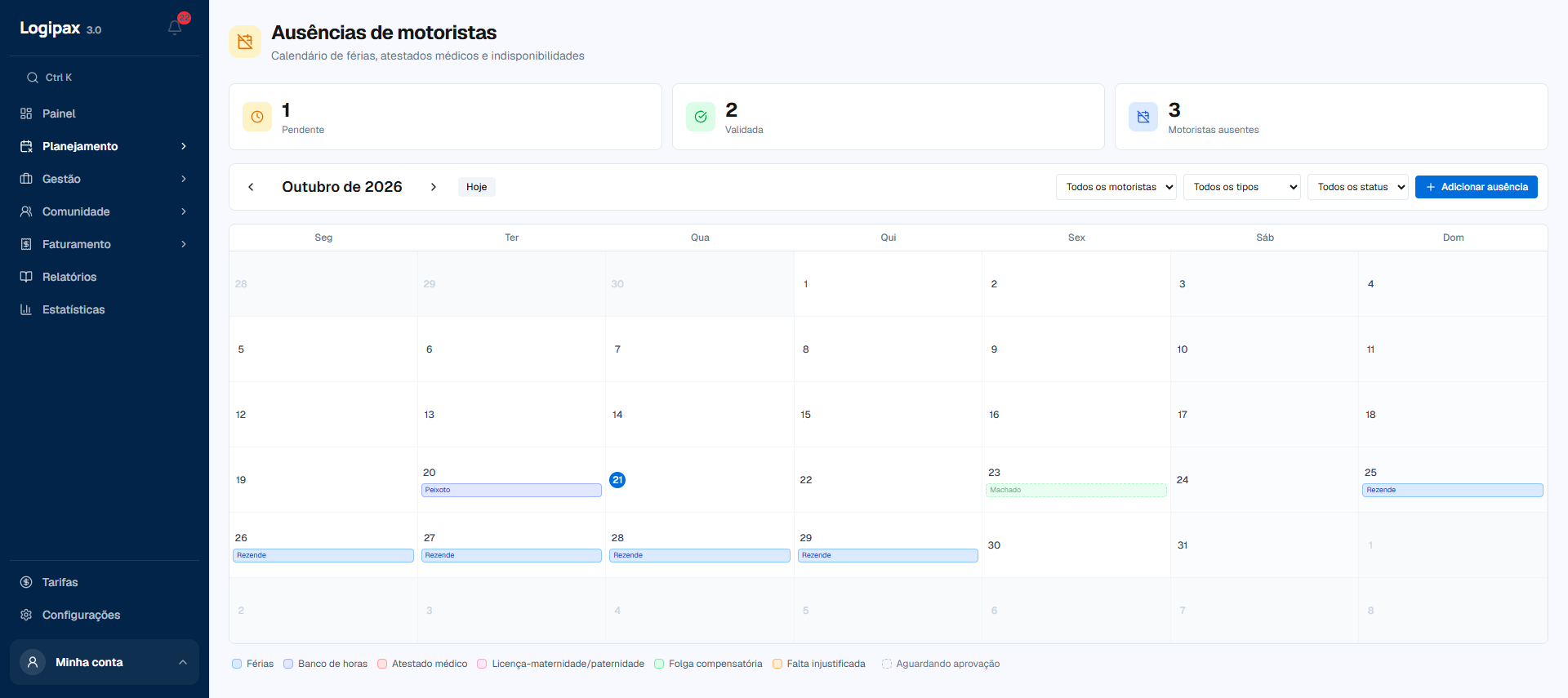1568x698 pixels.
Task: Expand the Faturamento submenu chevron
Action: 184,244
